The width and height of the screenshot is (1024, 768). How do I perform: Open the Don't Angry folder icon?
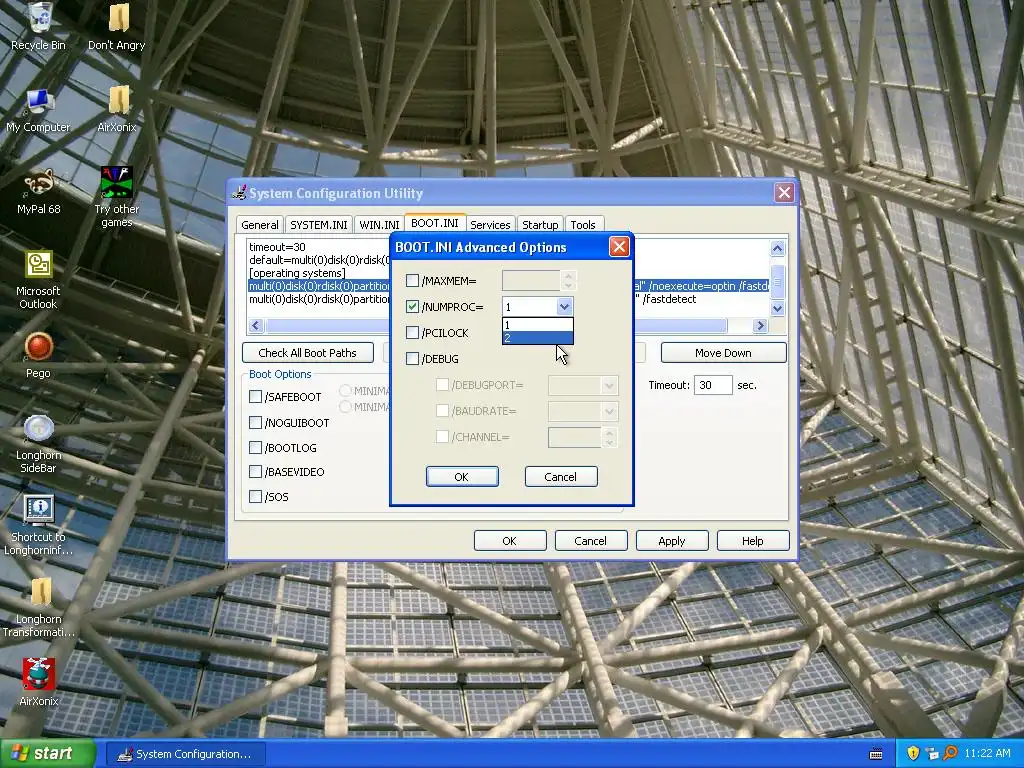click(117, 25)
